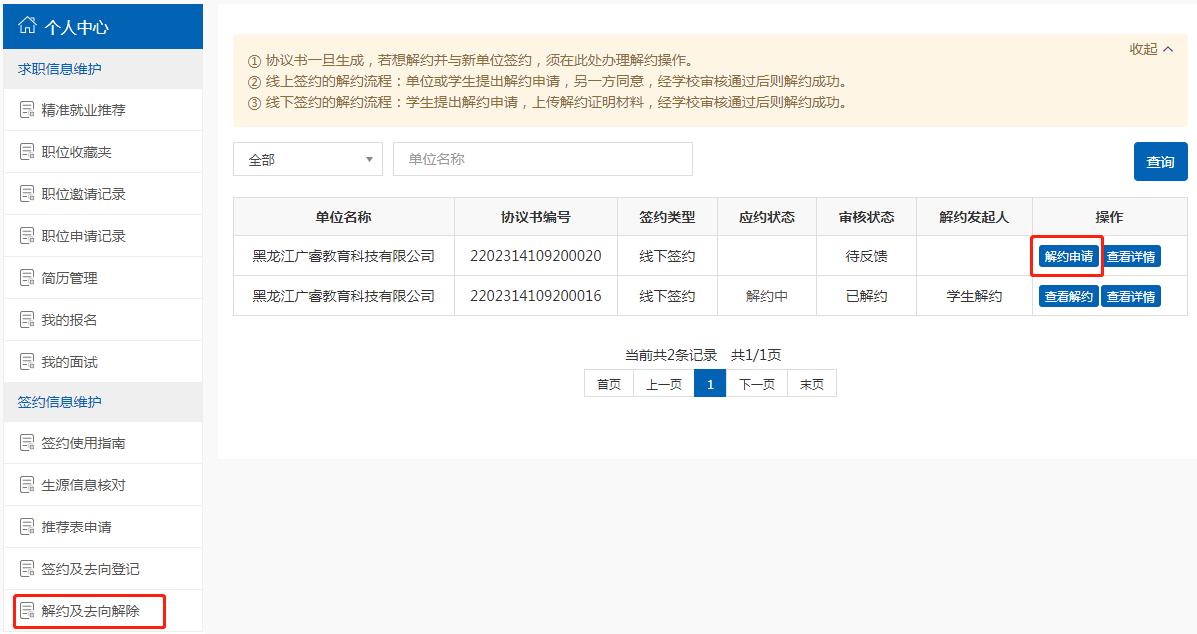
Task: Click the icon next to 推荐表申请
Action: click(x=27, y=527)
